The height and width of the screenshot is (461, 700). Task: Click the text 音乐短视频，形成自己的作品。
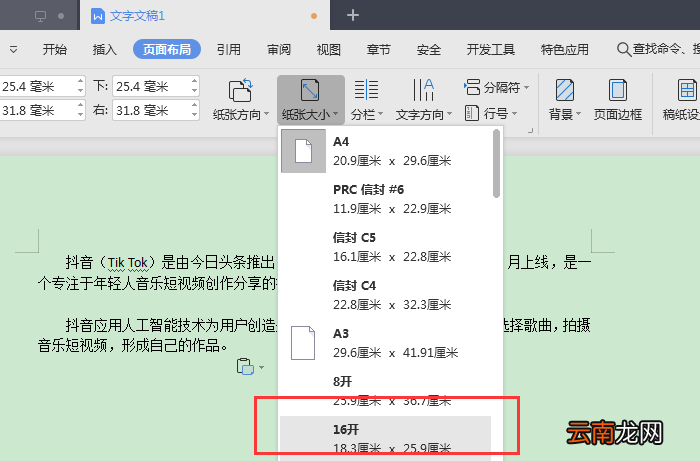tap(135, 345)
